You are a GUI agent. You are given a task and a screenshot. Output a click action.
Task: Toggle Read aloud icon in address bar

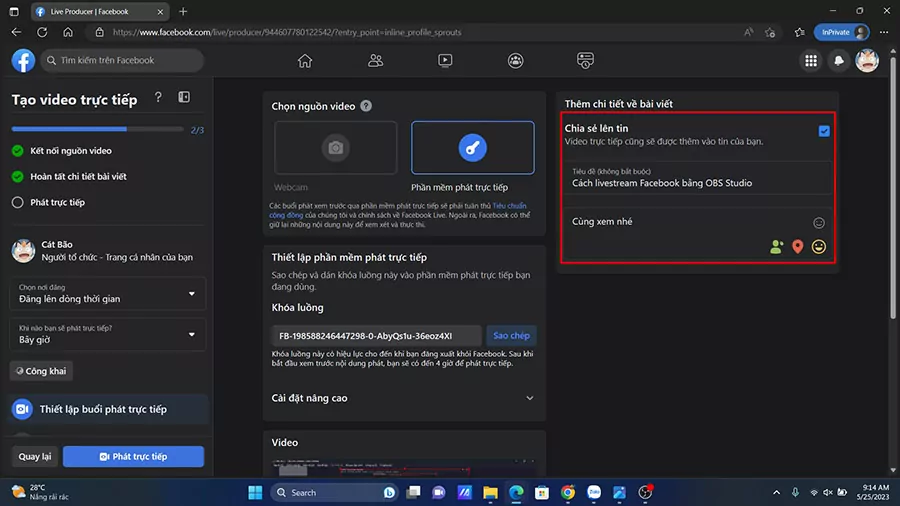[x=748, y=32]
